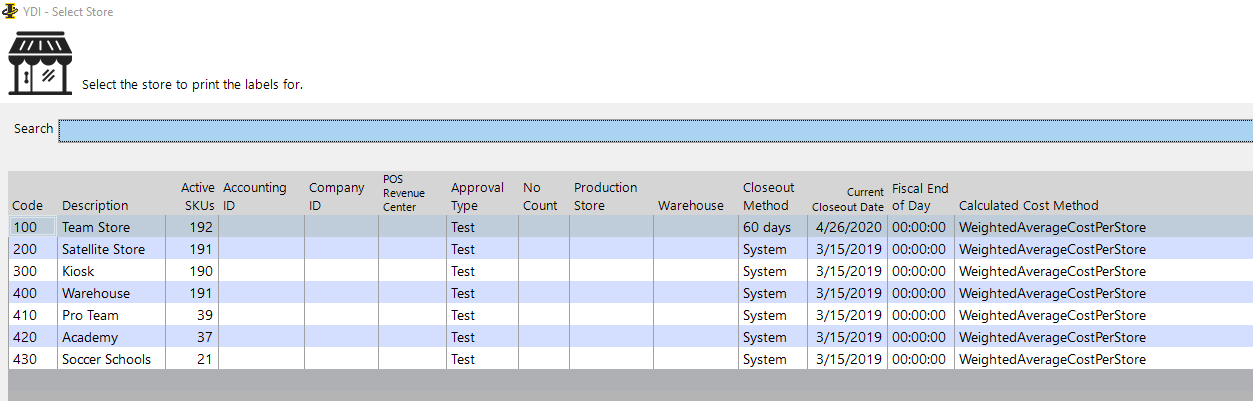Select the Satellite Store row
Screen dimensions: 1253x401
(x=631, y=249)
